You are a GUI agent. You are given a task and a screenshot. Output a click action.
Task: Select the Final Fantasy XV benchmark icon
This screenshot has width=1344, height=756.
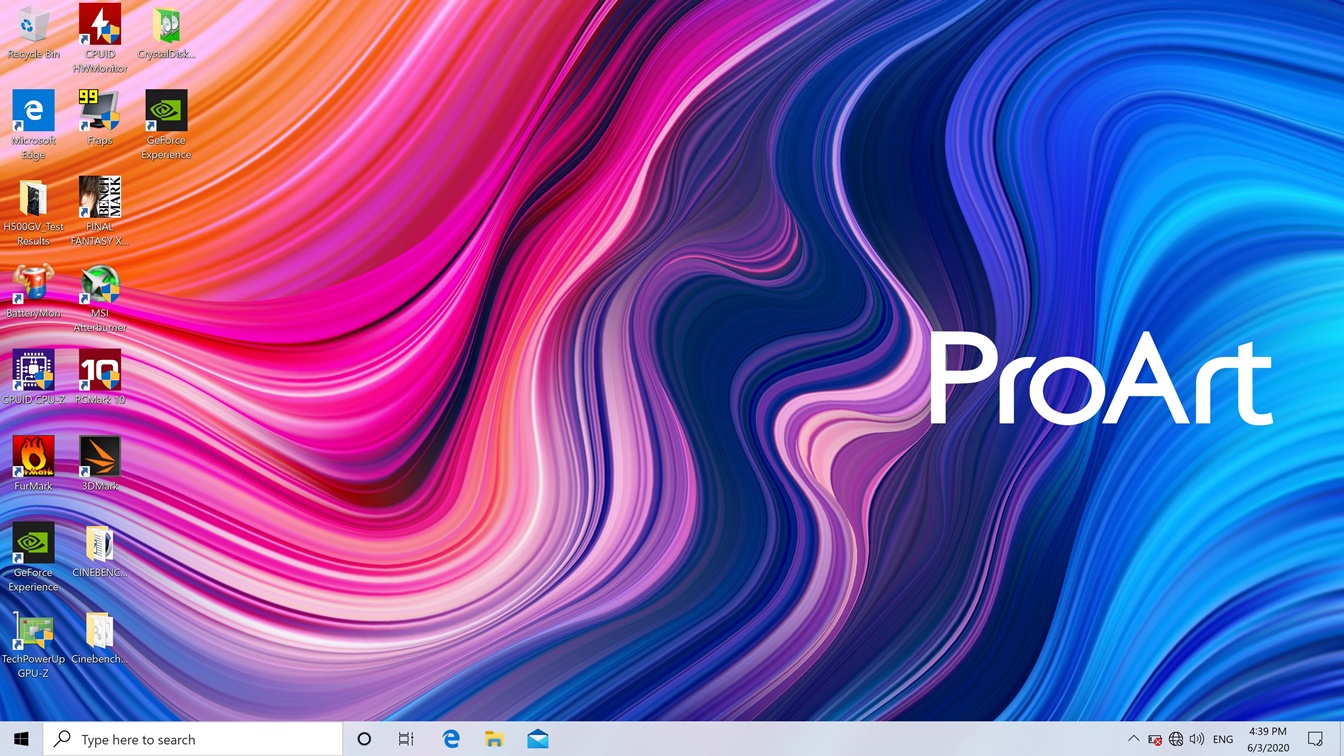click(100, 212)
